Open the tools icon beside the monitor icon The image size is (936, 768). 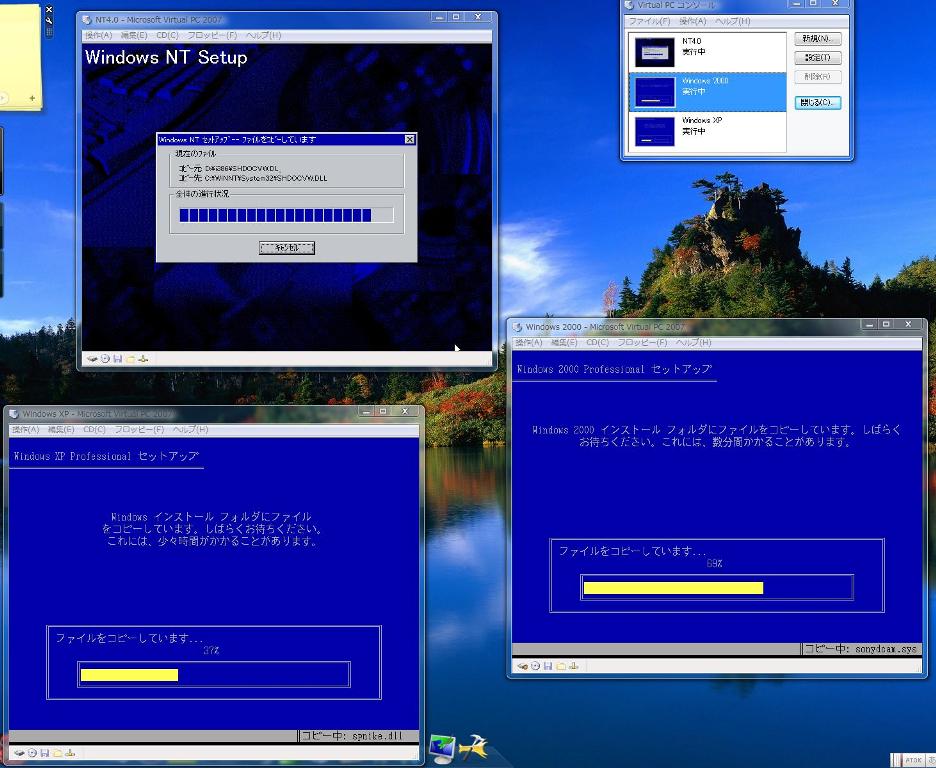474,747
